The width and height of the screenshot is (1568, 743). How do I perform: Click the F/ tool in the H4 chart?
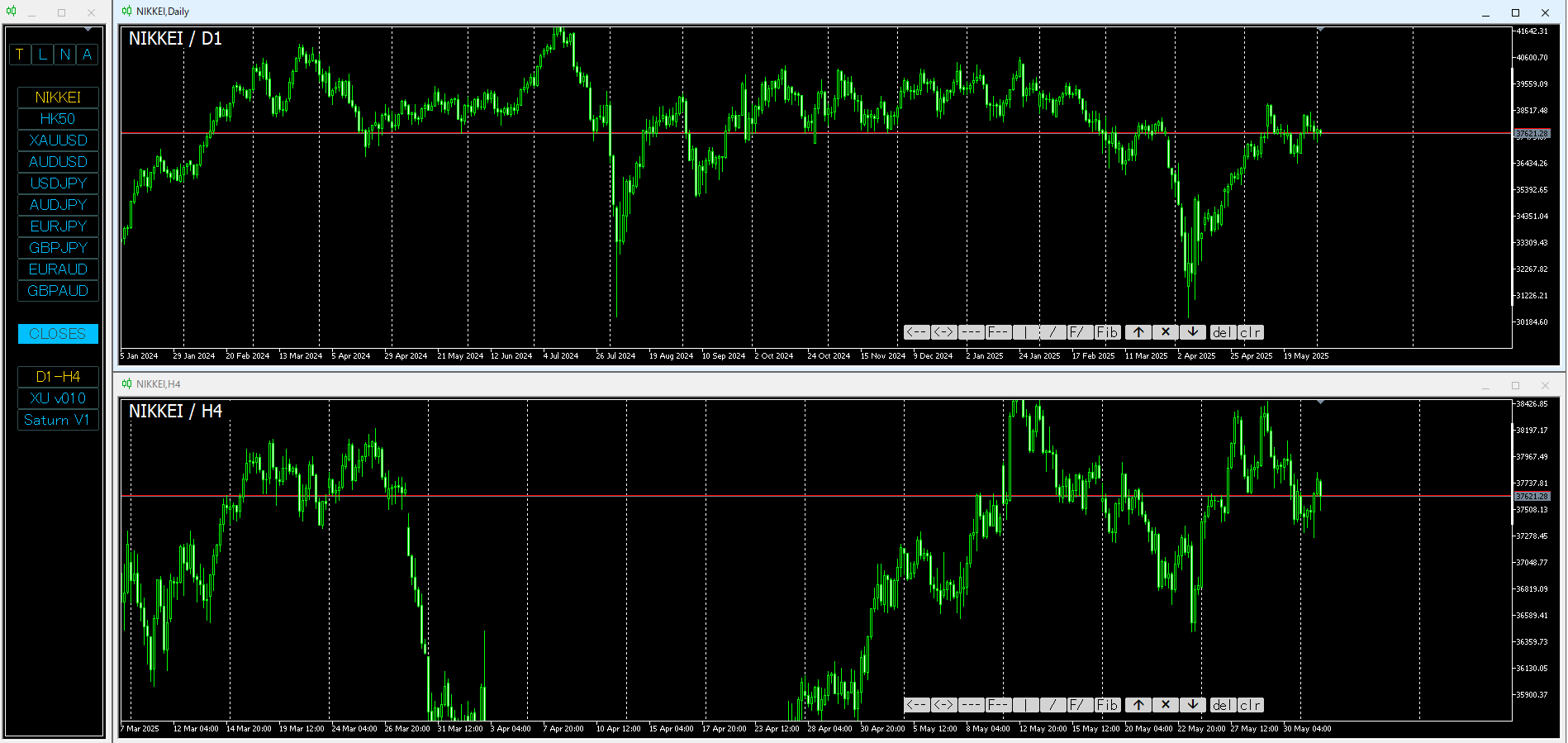[1081, 705]
